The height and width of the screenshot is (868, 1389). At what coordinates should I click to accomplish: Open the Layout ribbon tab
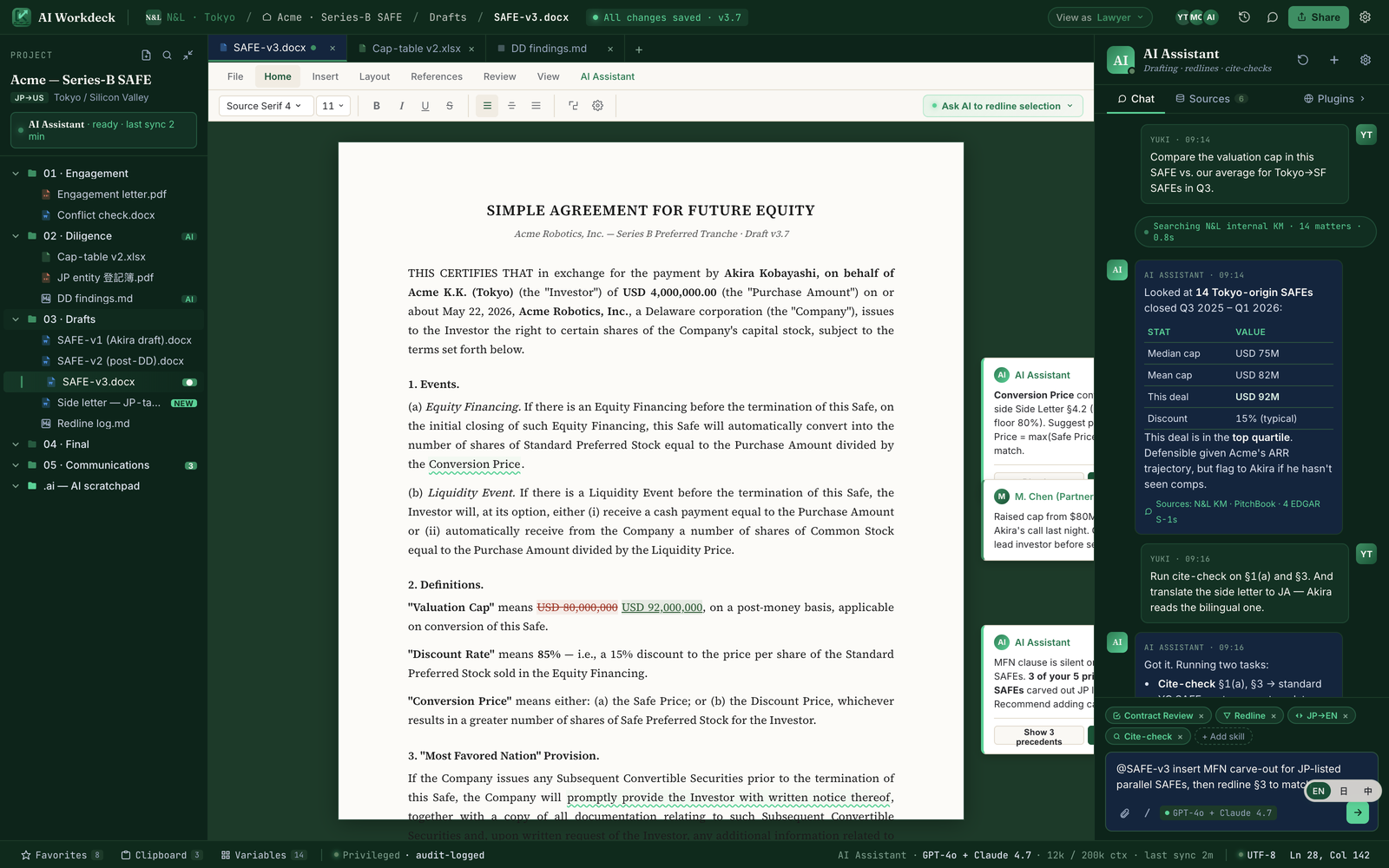coord(374,76)
